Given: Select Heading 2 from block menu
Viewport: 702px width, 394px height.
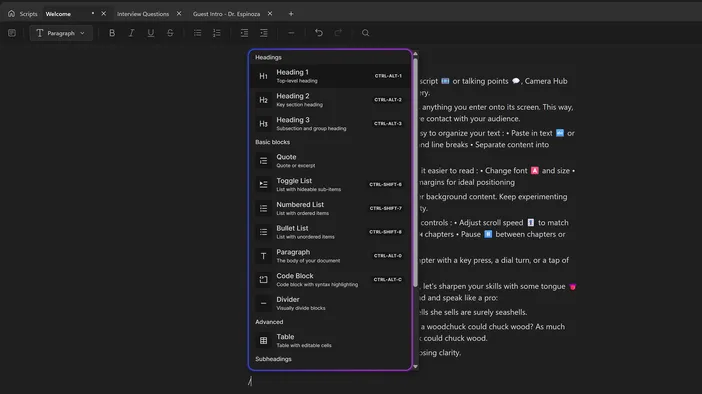Looking at the screenshot, I should 330,100.
